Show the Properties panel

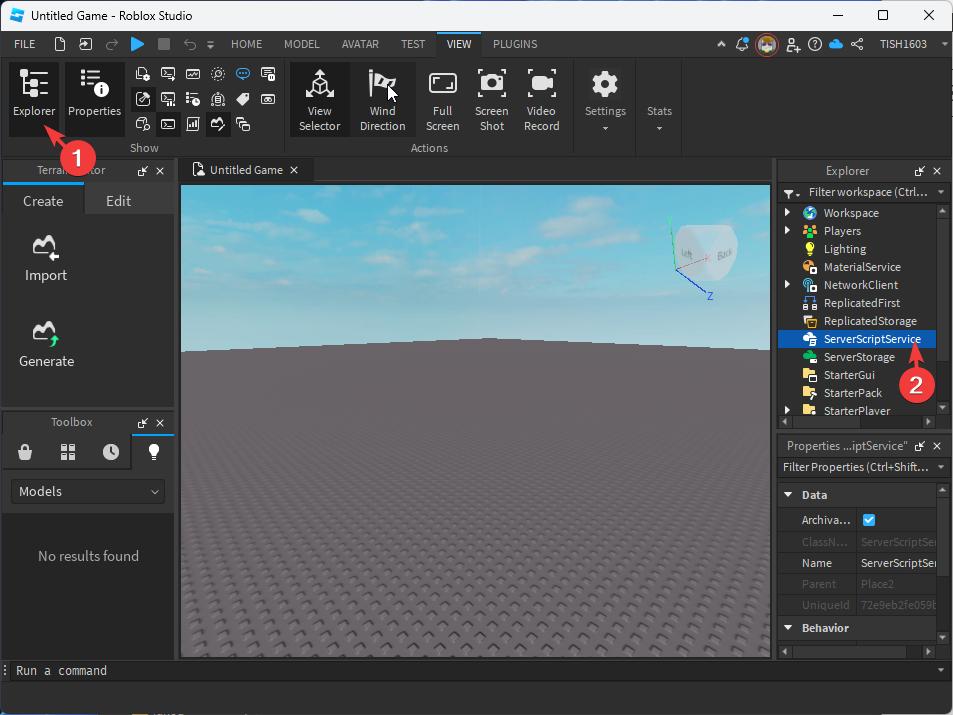coord(94,95)
